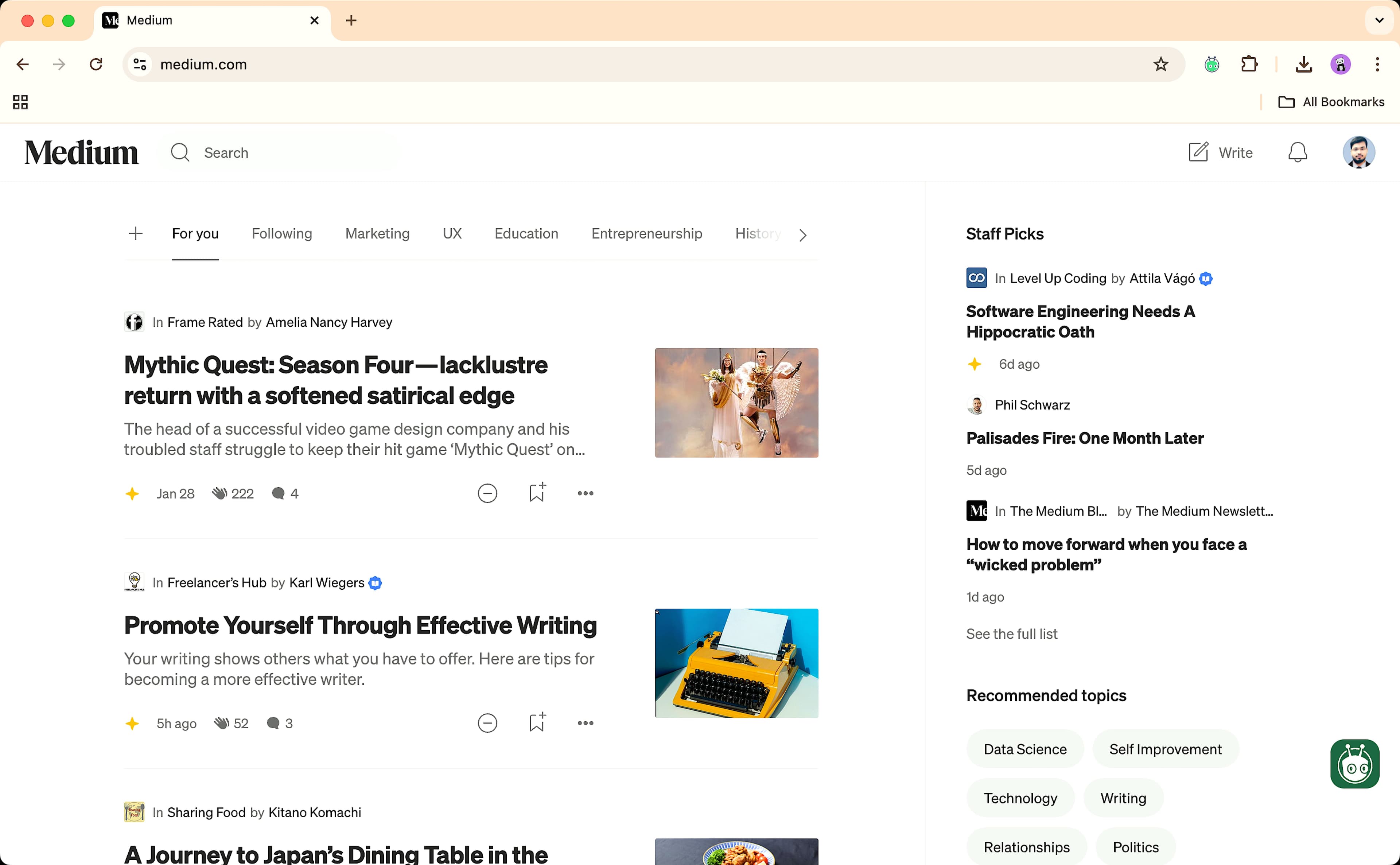
Task: Open See the full list link
Action: click(1011, 634)
